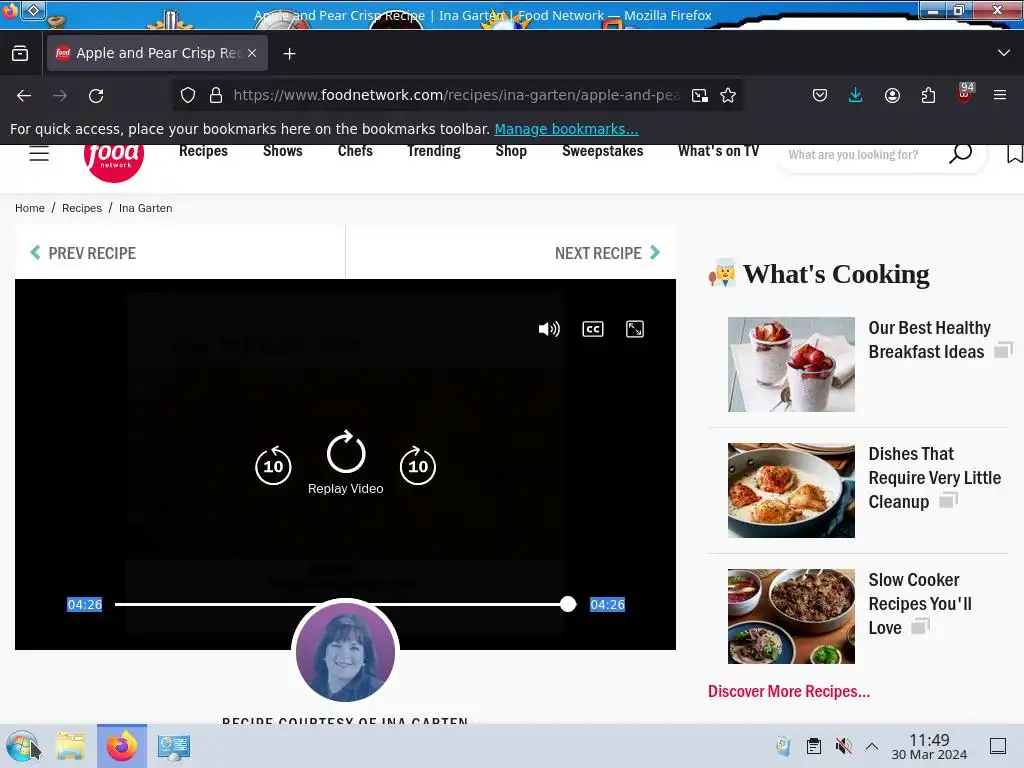Open Dishes That Require Very Little Cleanup link
The height and width of the screenshot is (768, 1024).
(935, 477)
